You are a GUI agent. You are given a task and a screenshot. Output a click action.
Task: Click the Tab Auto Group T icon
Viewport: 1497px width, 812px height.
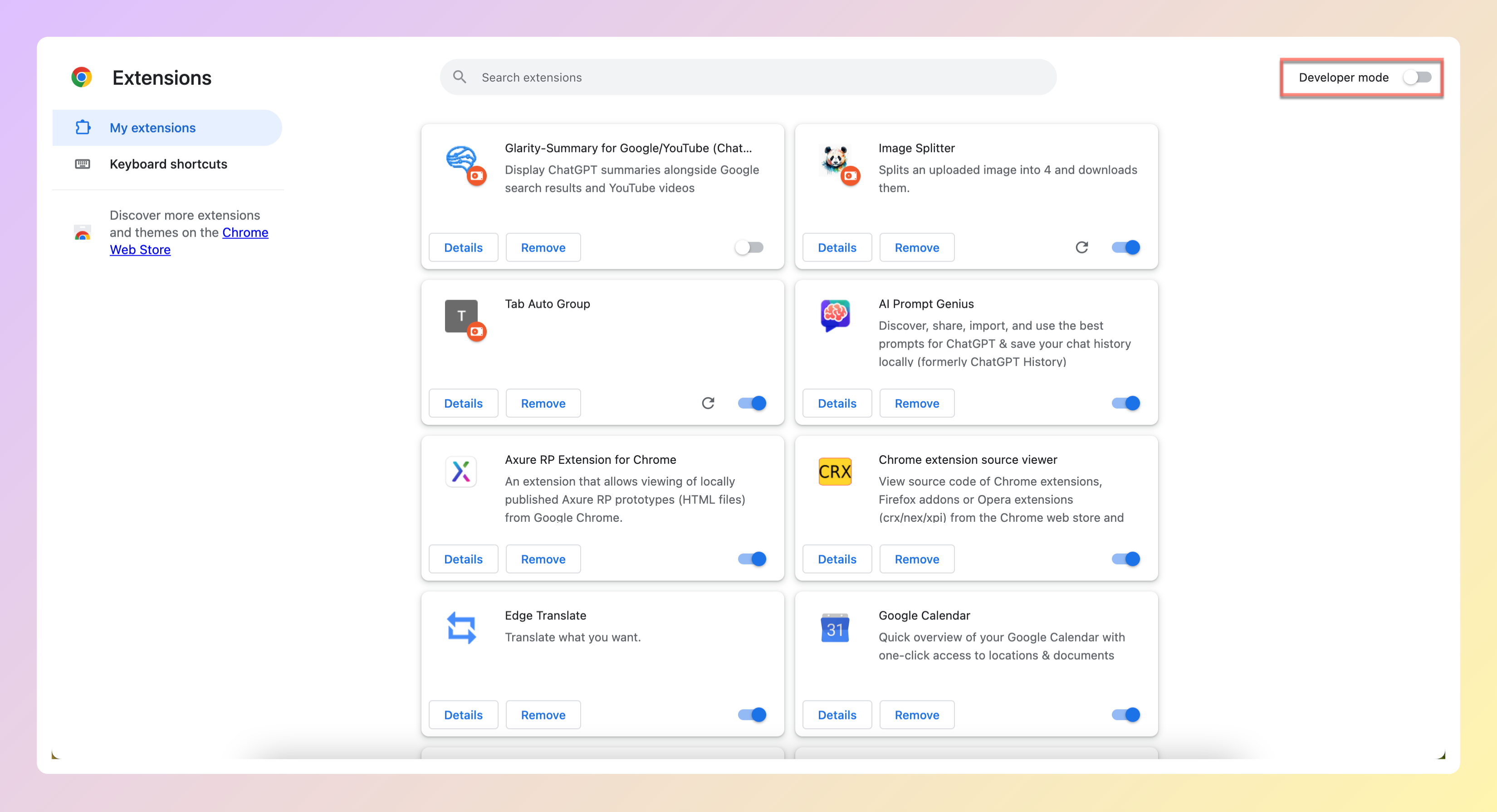tap(461, 316)
